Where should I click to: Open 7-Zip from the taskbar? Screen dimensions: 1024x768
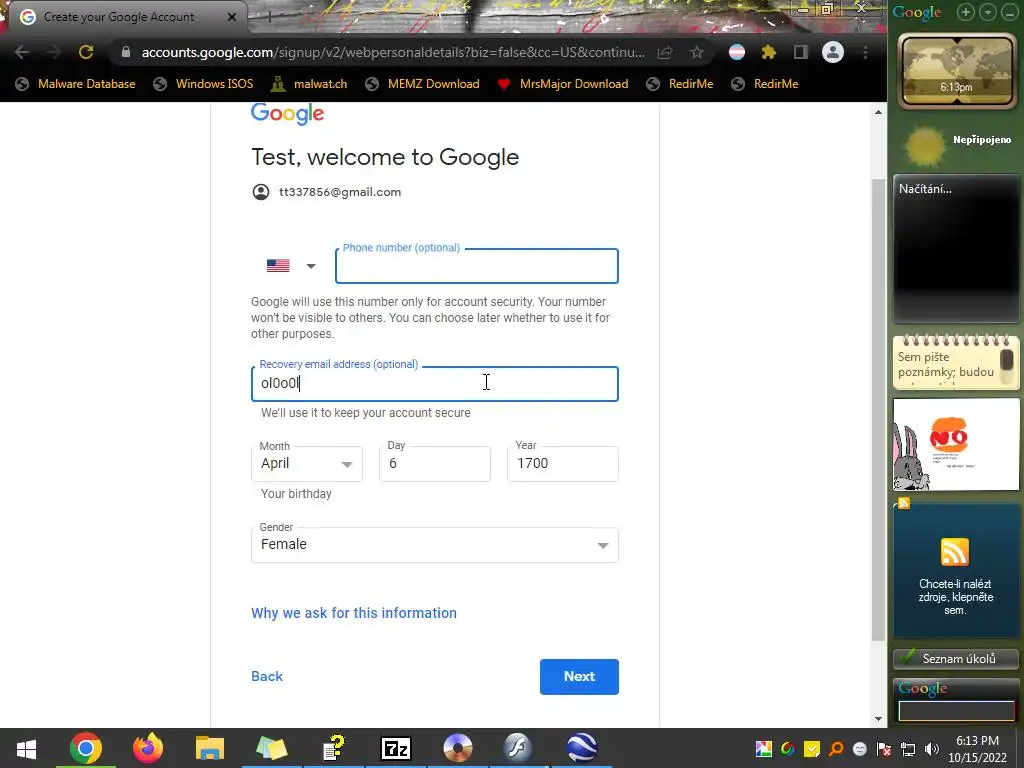396,748
